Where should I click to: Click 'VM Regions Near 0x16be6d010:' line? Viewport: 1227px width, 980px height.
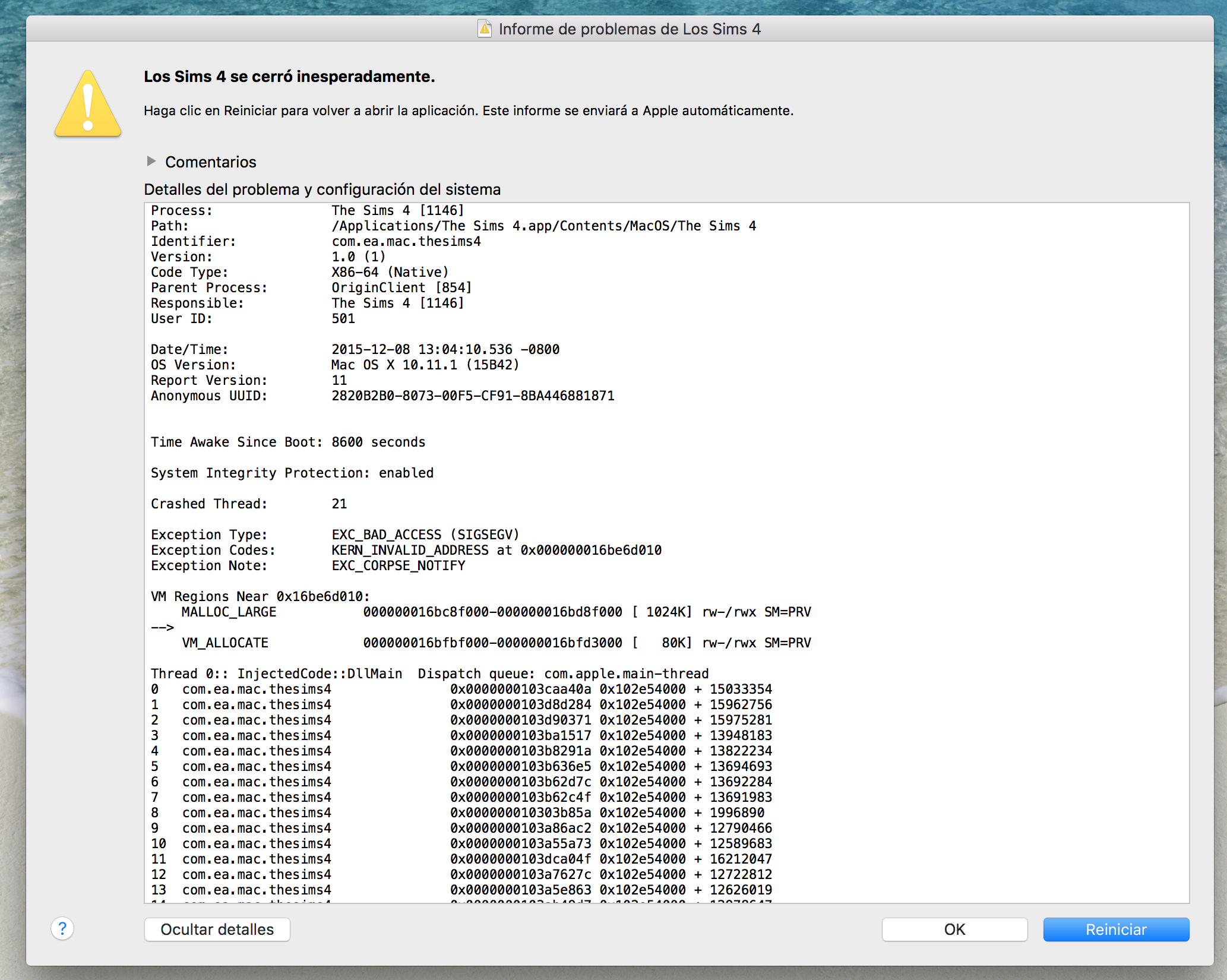coord(260,596)
